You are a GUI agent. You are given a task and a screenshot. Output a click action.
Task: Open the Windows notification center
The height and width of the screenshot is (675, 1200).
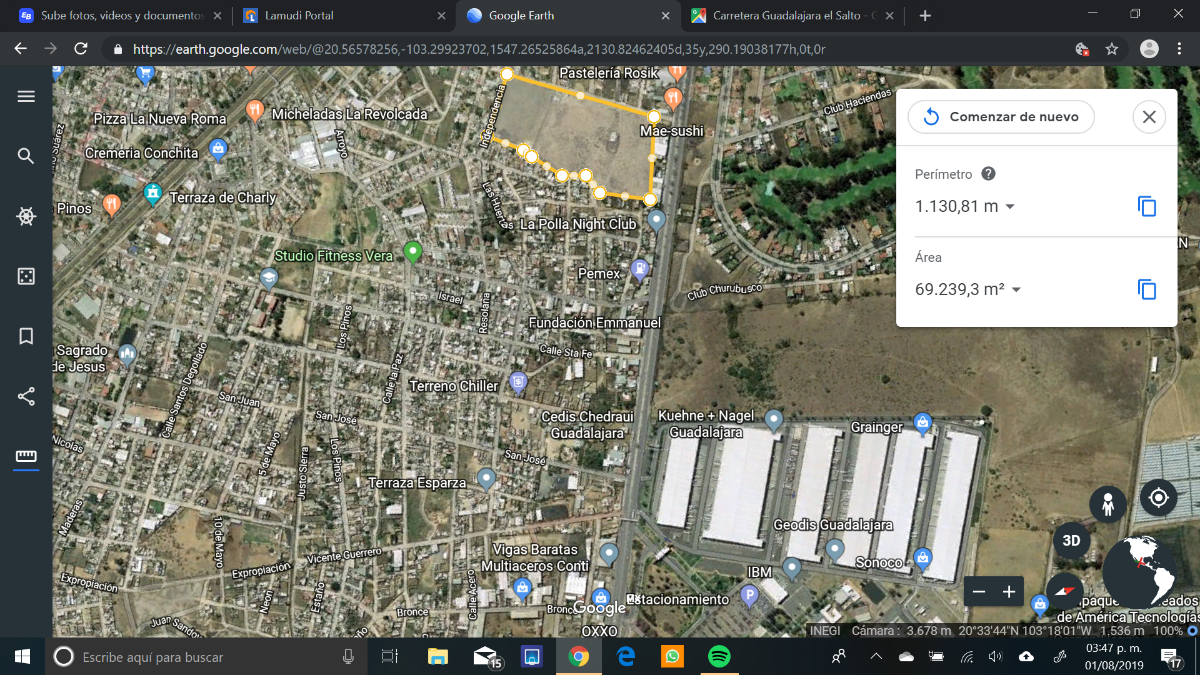coord(1171,656)
